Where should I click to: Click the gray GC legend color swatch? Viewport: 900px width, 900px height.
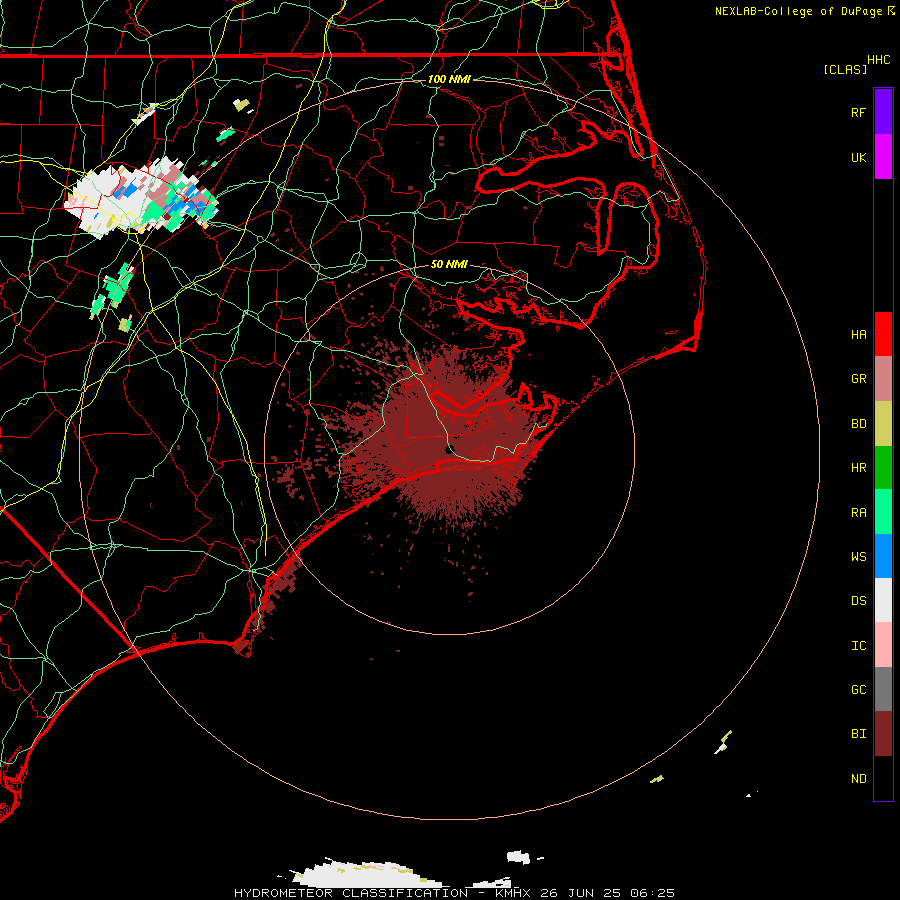tap(883, 689)
